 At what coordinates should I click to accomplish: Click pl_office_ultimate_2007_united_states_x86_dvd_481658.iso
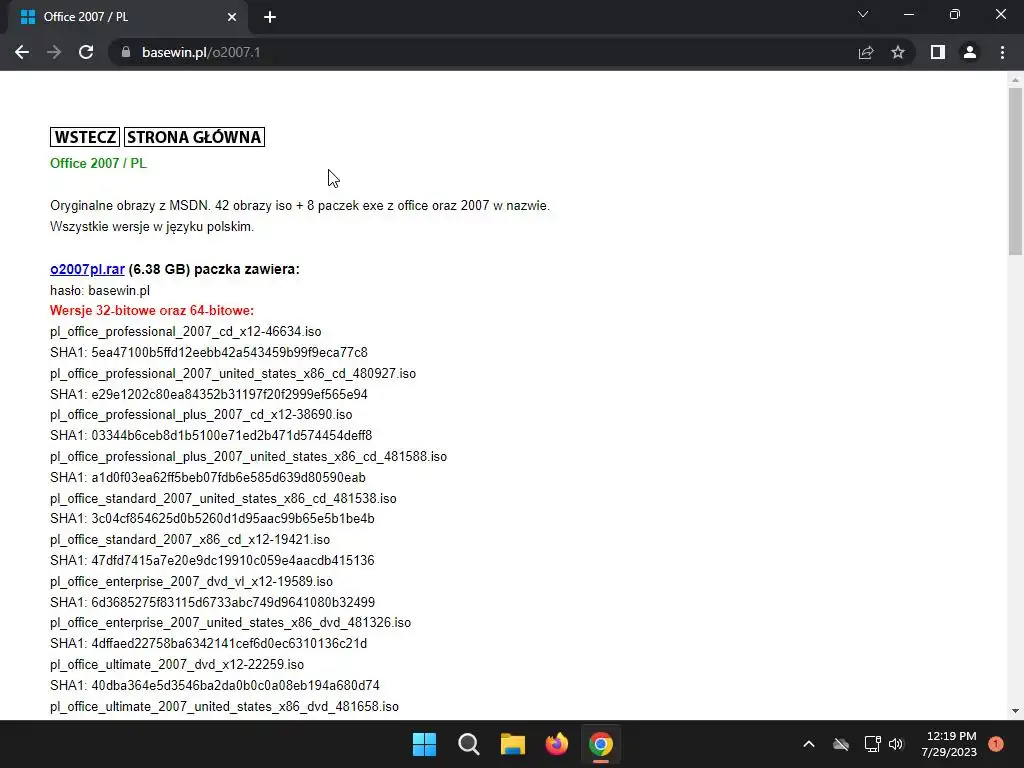[x=225, y=707]
